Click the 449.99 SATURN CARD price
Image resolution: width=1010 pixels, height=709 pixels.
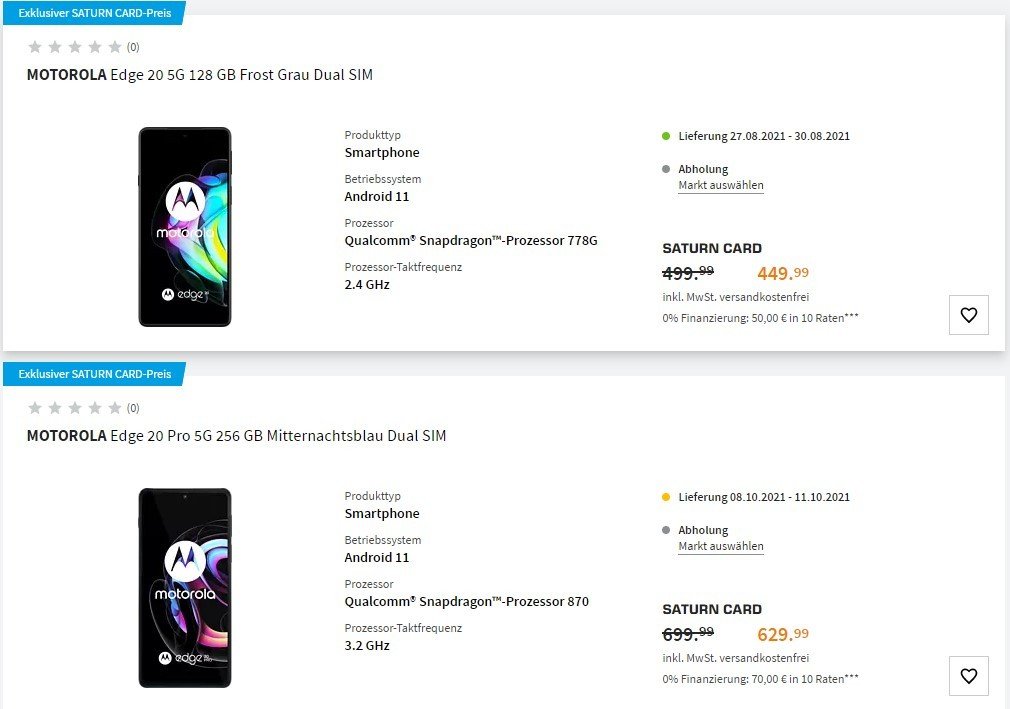[x=783, y=273]
